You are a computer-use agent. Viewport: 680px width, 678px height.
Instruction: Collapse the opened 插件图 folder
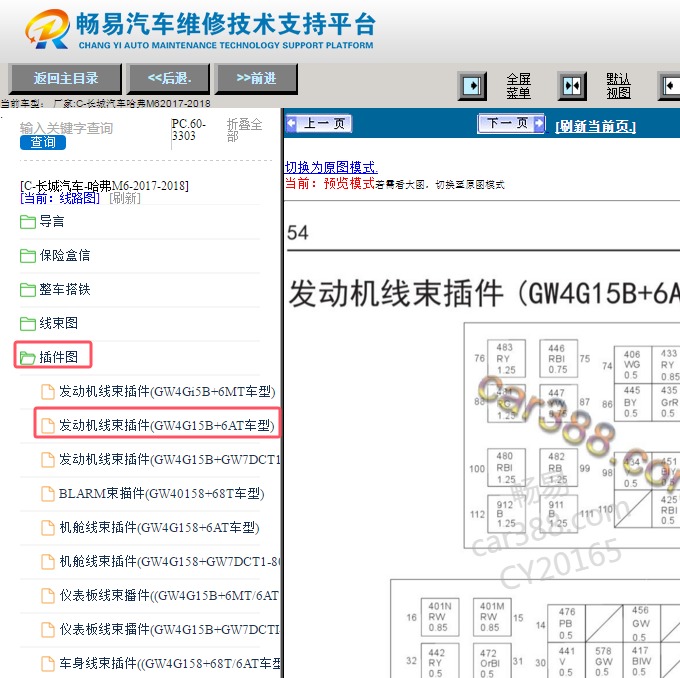[x=49, y=357]
